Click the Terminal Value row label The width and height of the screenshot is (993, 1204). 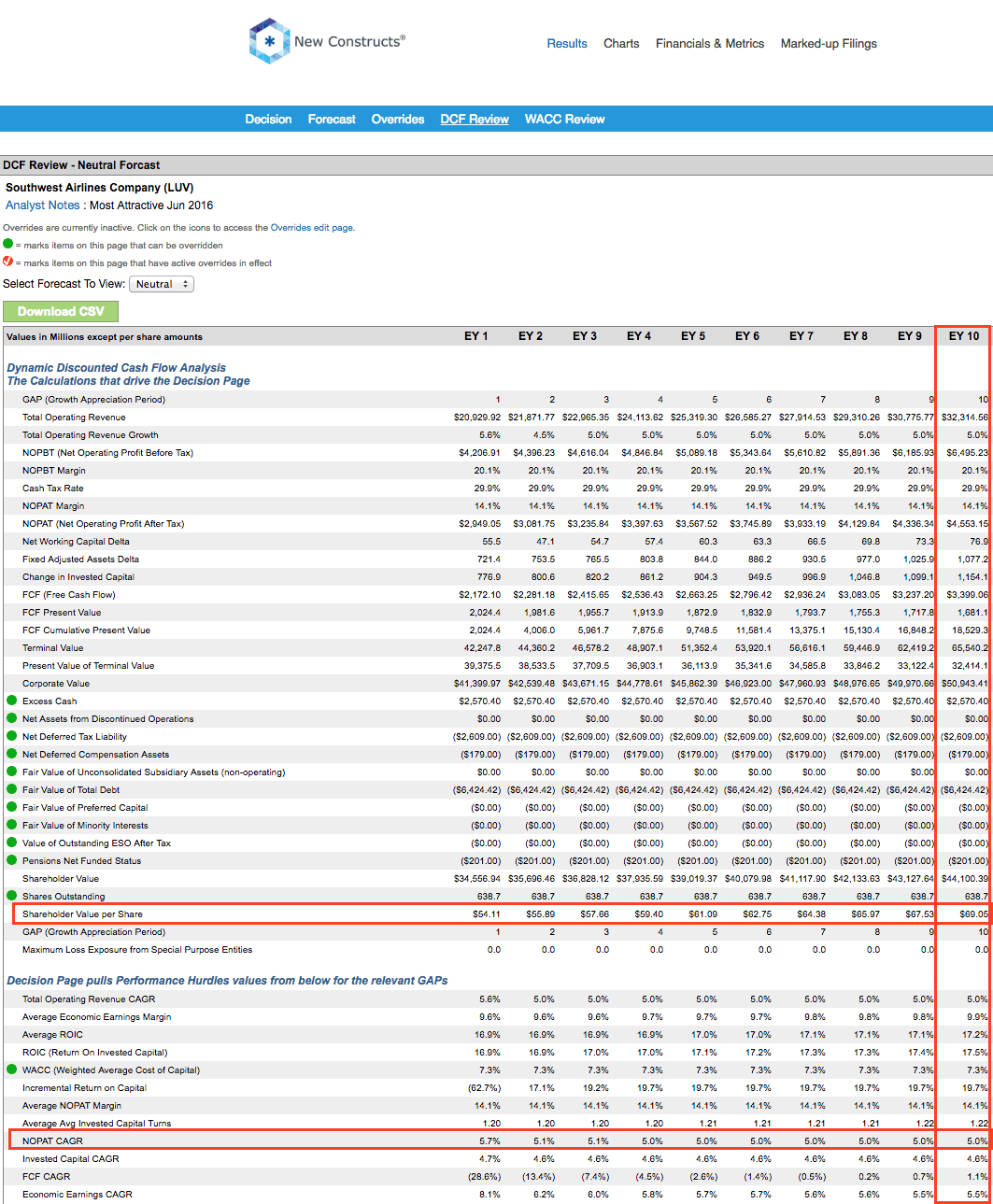click(x=53, y=648)
